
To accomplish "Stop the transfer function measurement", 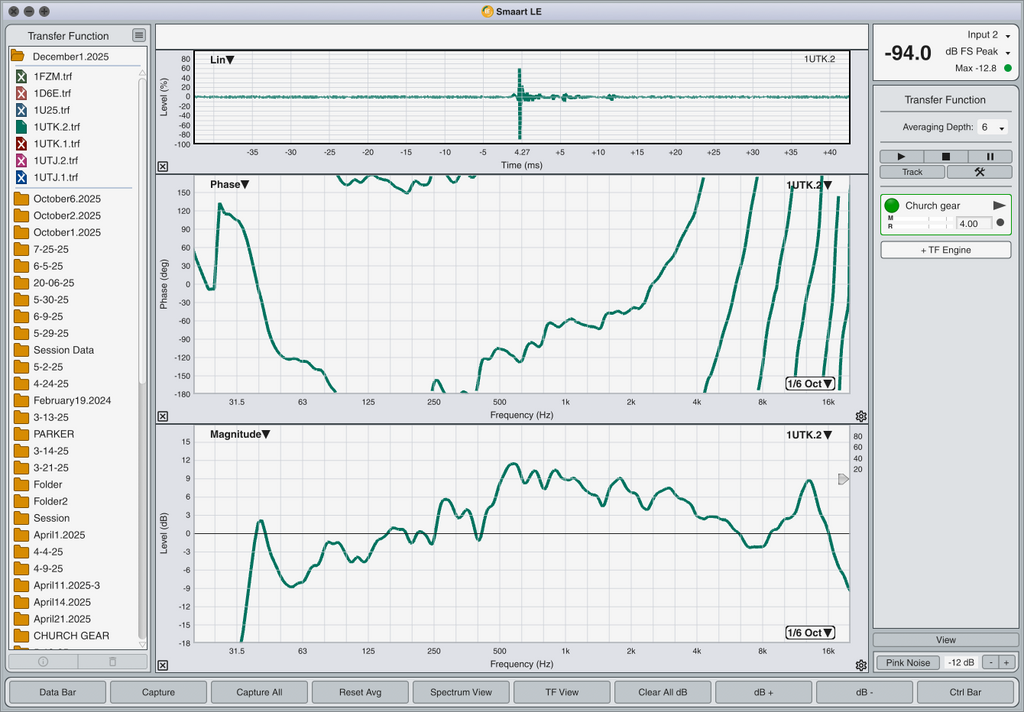I will click(946, 157).
